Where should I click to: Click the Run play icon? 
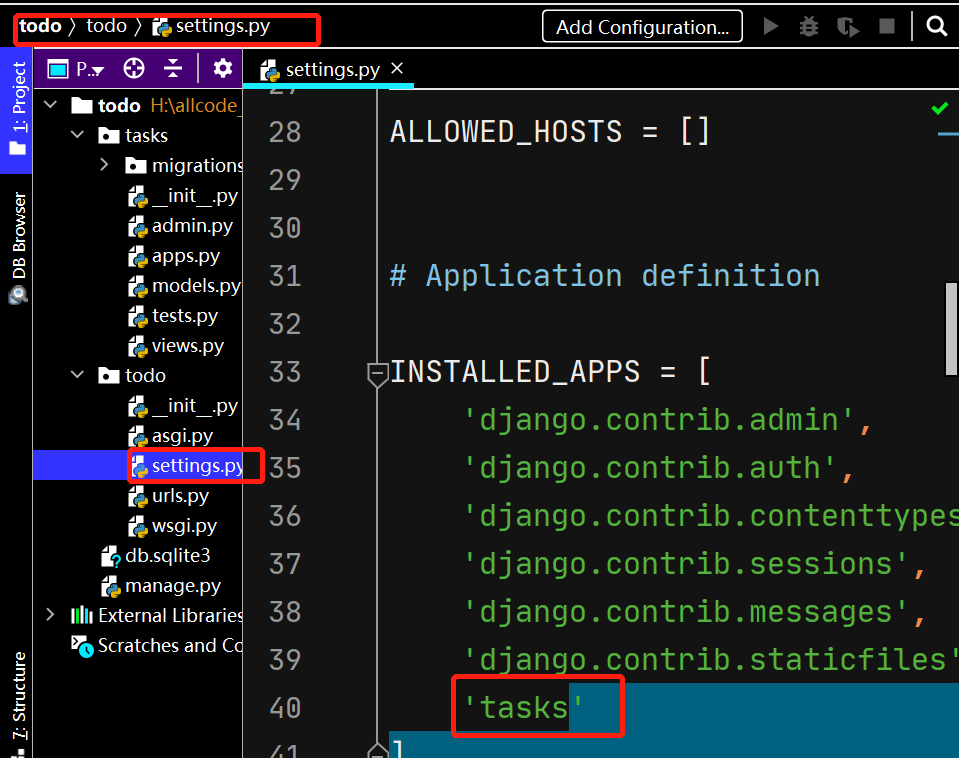(771, 26)
